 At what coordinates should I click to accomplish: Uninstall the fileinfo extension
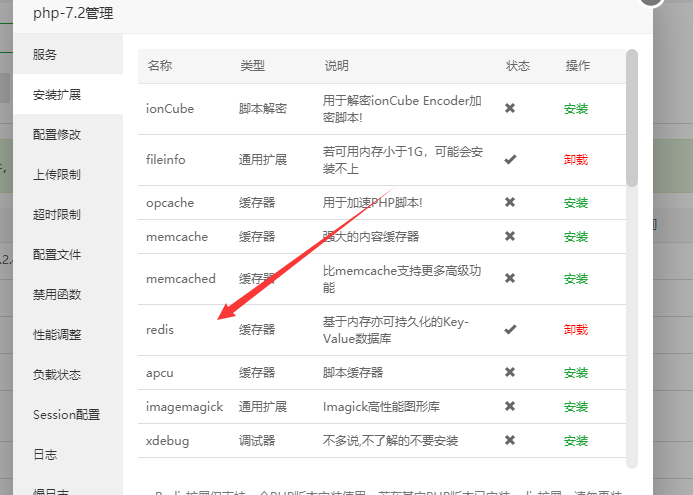coord(576,160)
